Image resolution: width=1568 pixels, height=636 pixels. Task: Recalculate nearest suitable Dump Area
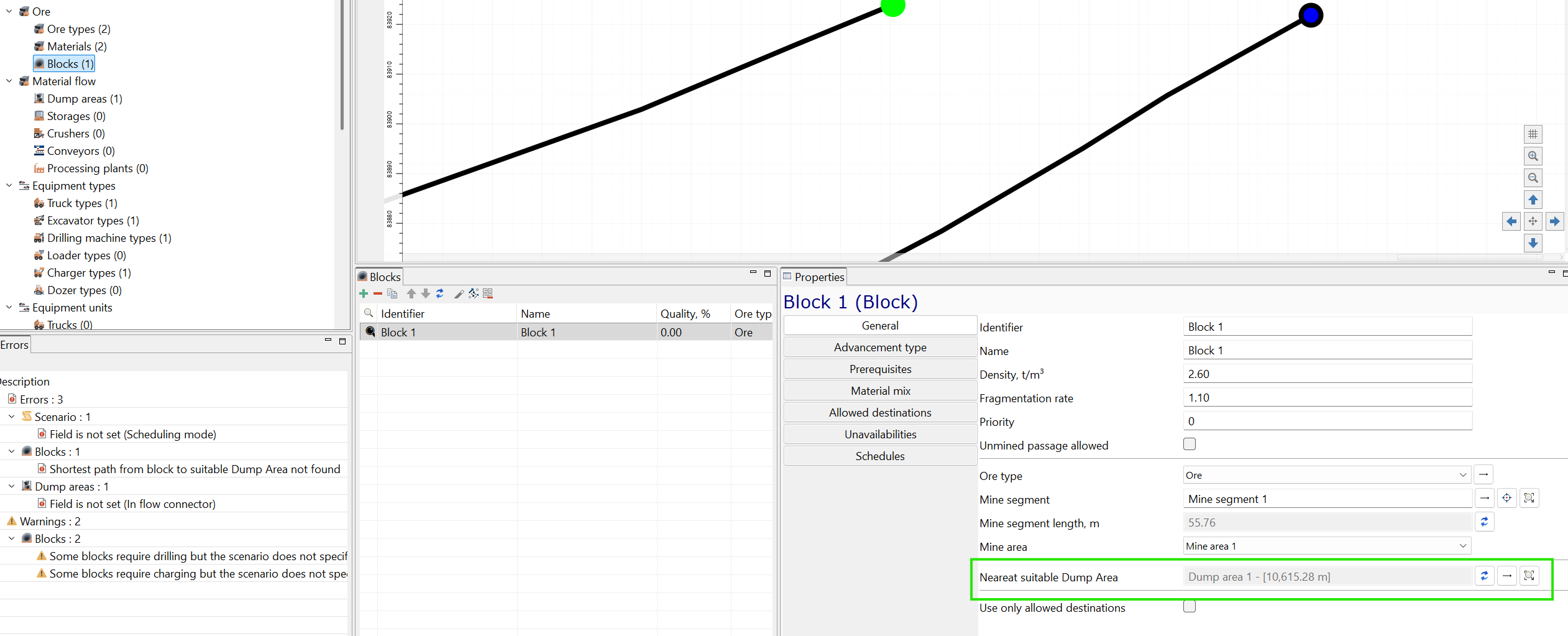(x=1485, y=576)
